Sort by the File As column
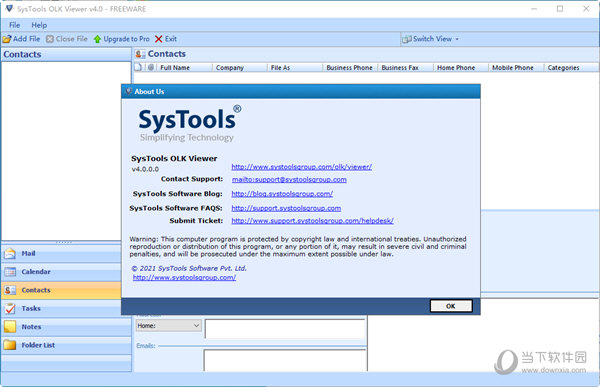 294,67
